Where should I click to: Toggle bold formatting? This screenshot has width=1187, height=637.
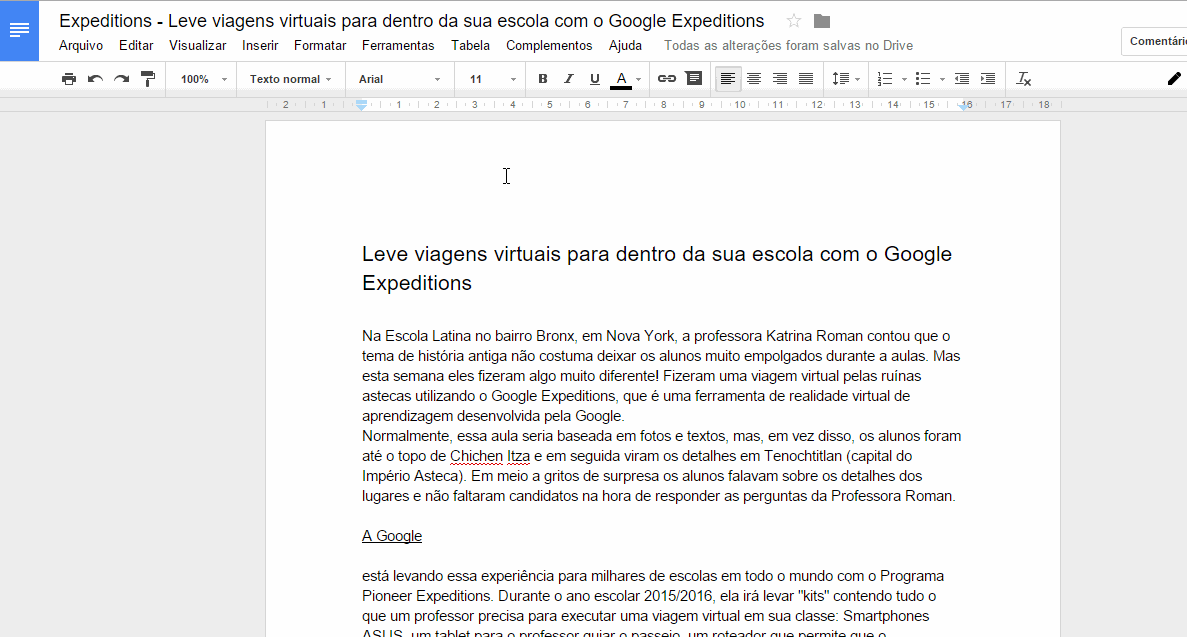tap(542, 79)
